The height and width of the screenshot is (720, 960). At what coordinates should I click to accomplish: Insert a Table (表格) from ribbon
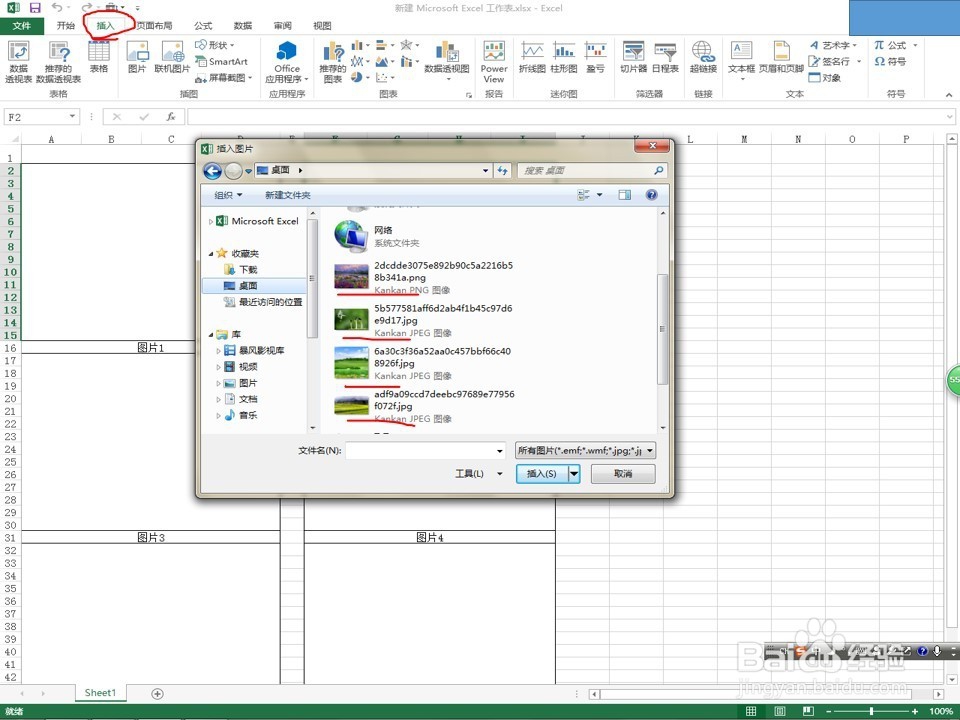tap(99, 57)
